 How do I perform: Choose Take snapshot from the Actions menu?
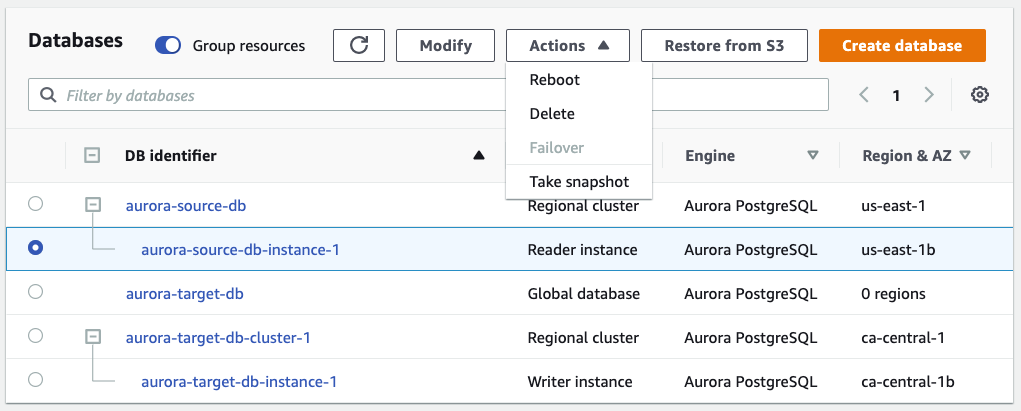click(579, 182)
